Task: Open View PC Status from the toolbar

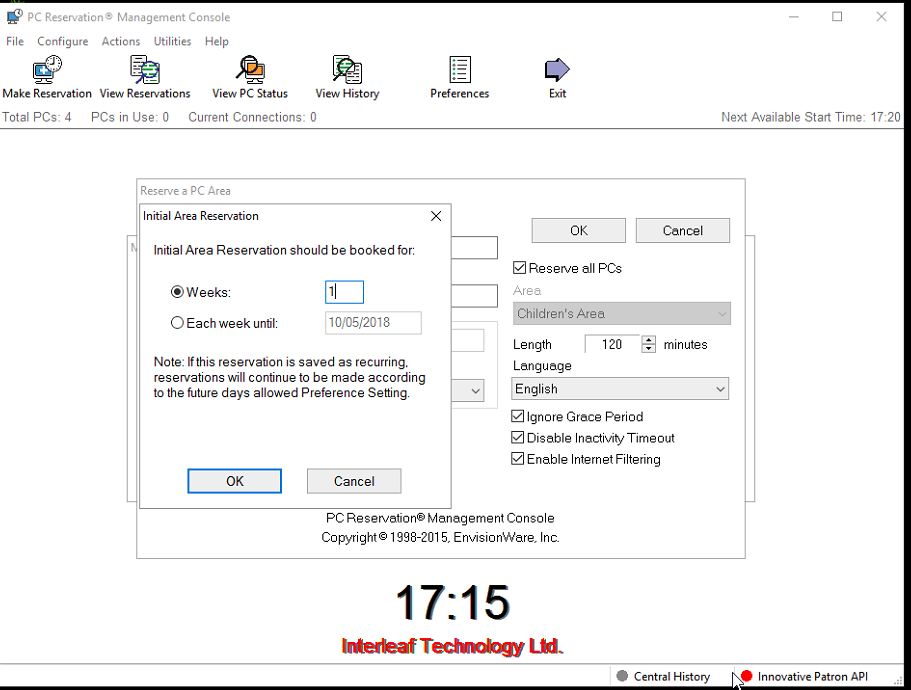Action: (x=250, y=77)
